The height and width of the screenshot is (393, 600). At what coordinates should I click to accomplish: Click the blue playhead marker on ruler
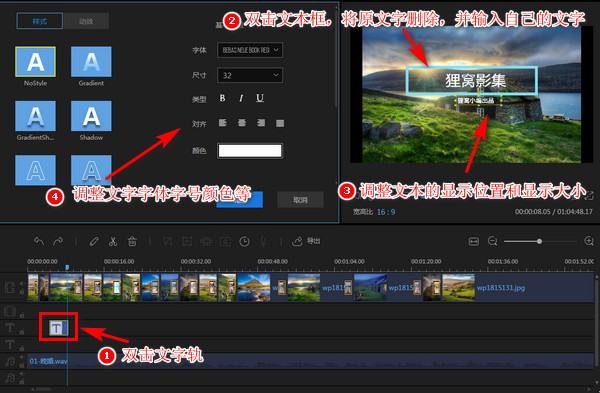point(67,267)
